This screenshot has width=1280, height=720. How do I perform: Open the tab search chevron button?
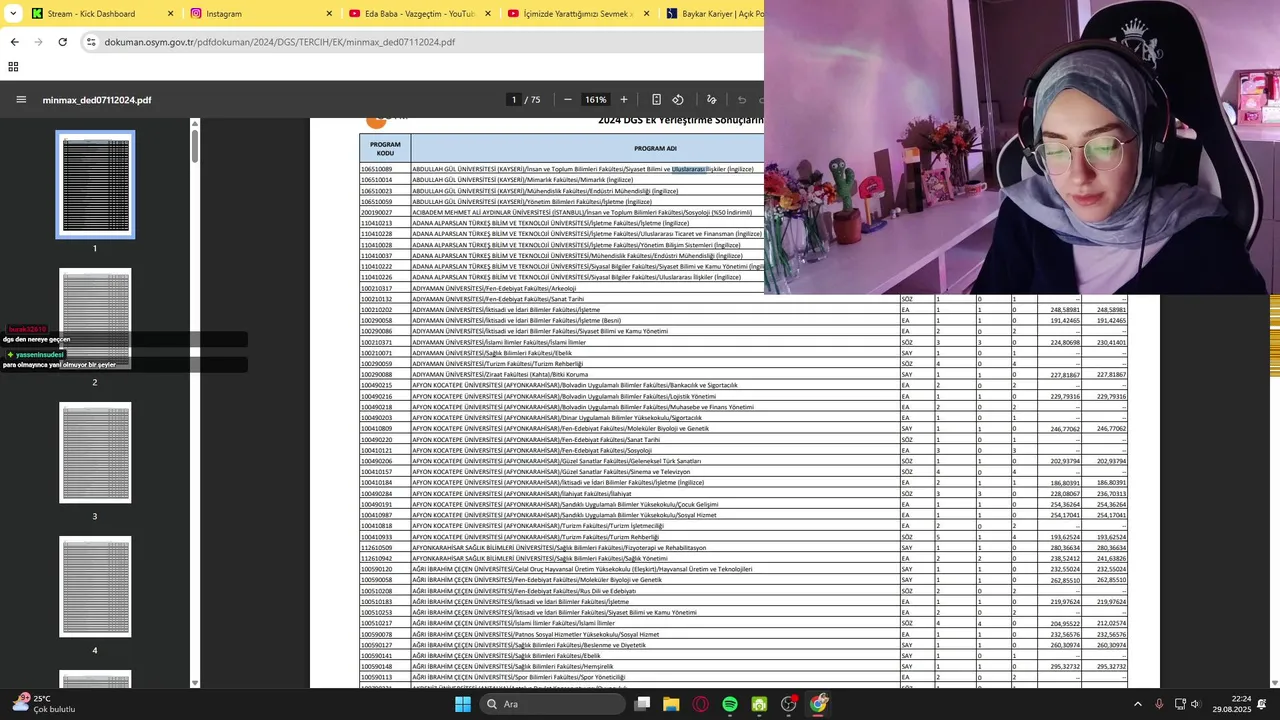point(12,14)
